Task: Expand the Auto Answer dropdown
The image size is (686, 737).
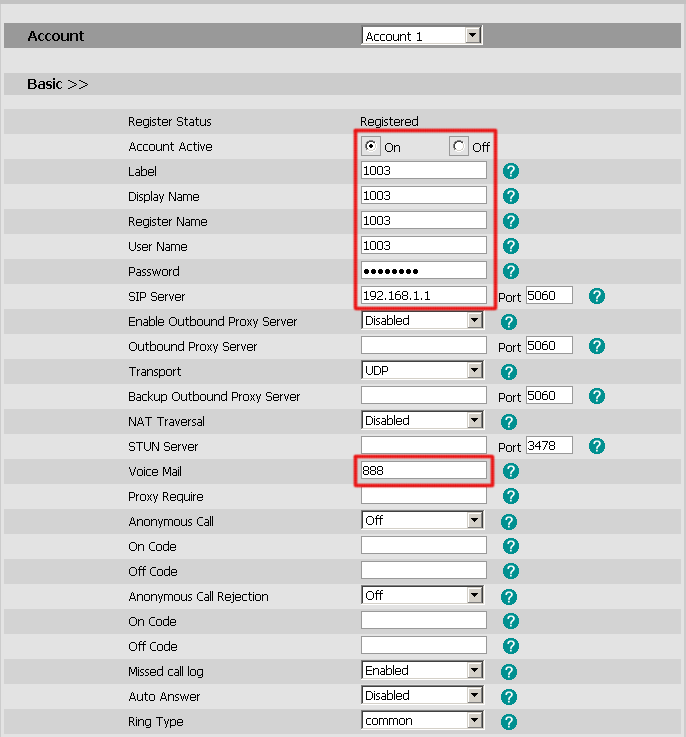Action: click(x=422, y=695)
